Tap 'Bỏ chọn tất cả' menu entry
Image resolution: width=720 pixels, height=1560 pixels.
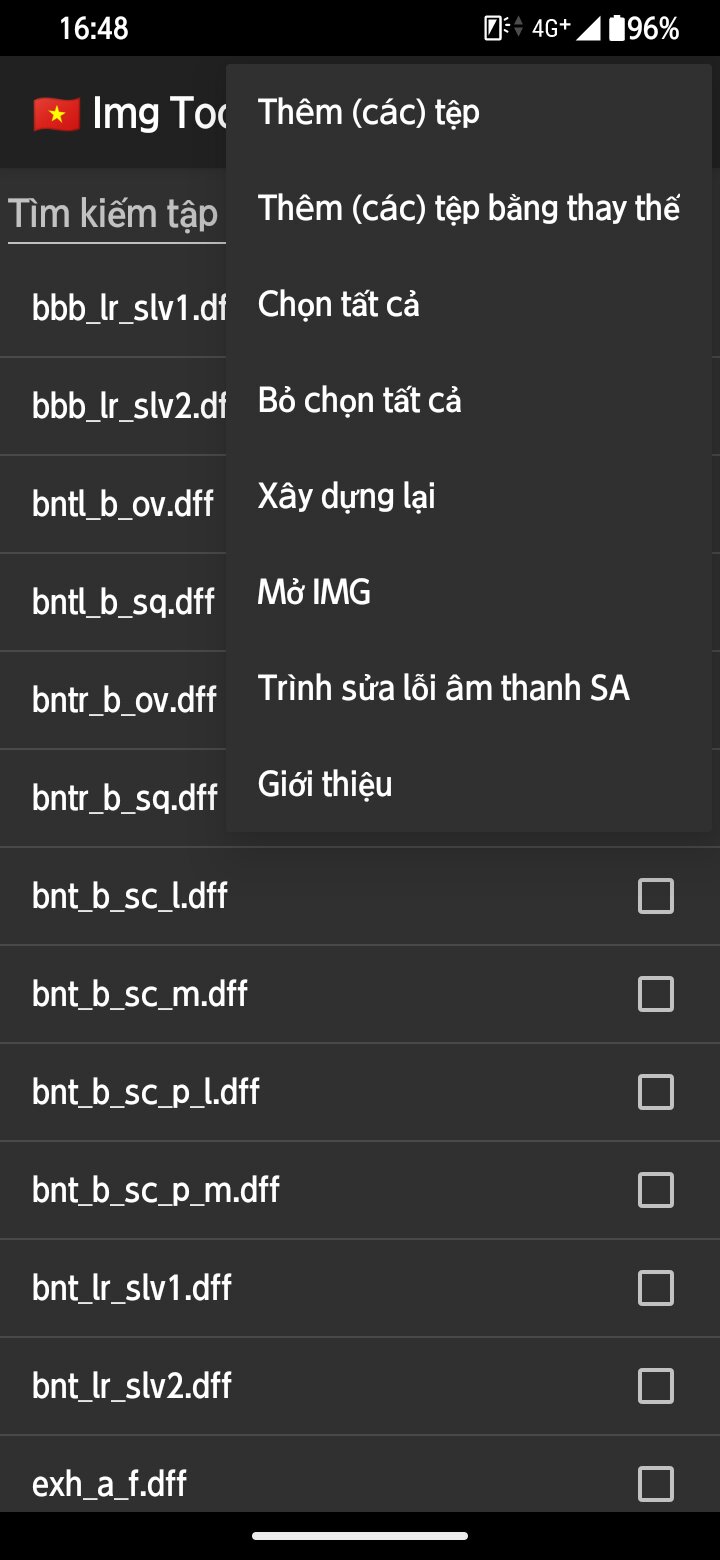pyautogui.click(x=359, y=400)
